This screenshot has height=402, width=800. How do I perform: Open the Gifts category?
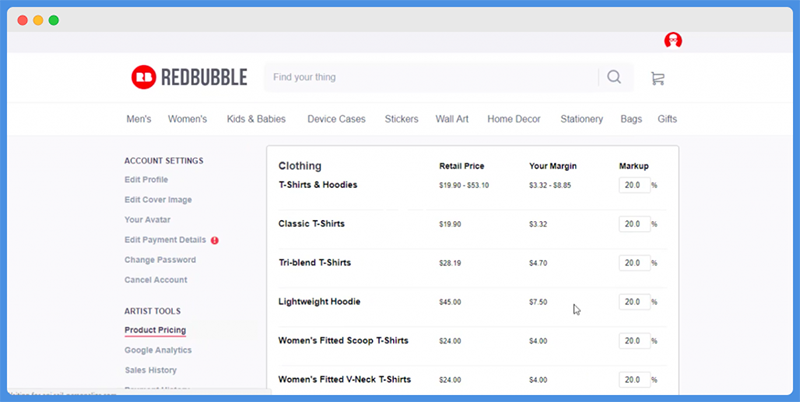pos(667,119)
